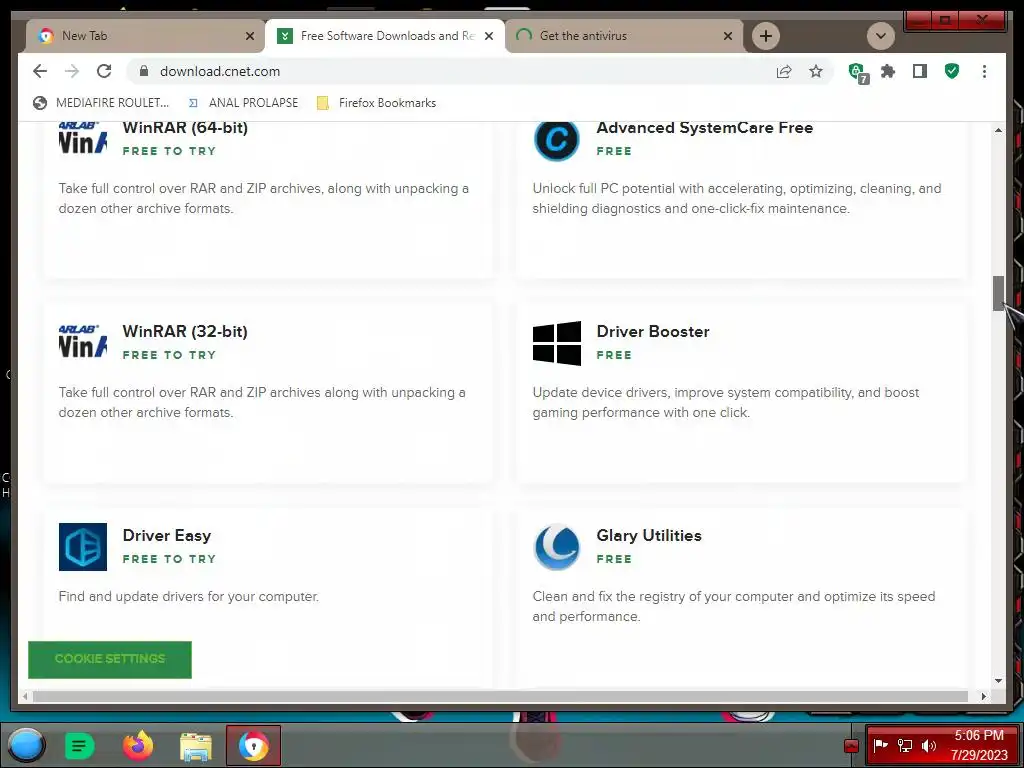Open the Driver Booster link
The height and width of the screenshot is (768, 1024).
click(653, 331)
